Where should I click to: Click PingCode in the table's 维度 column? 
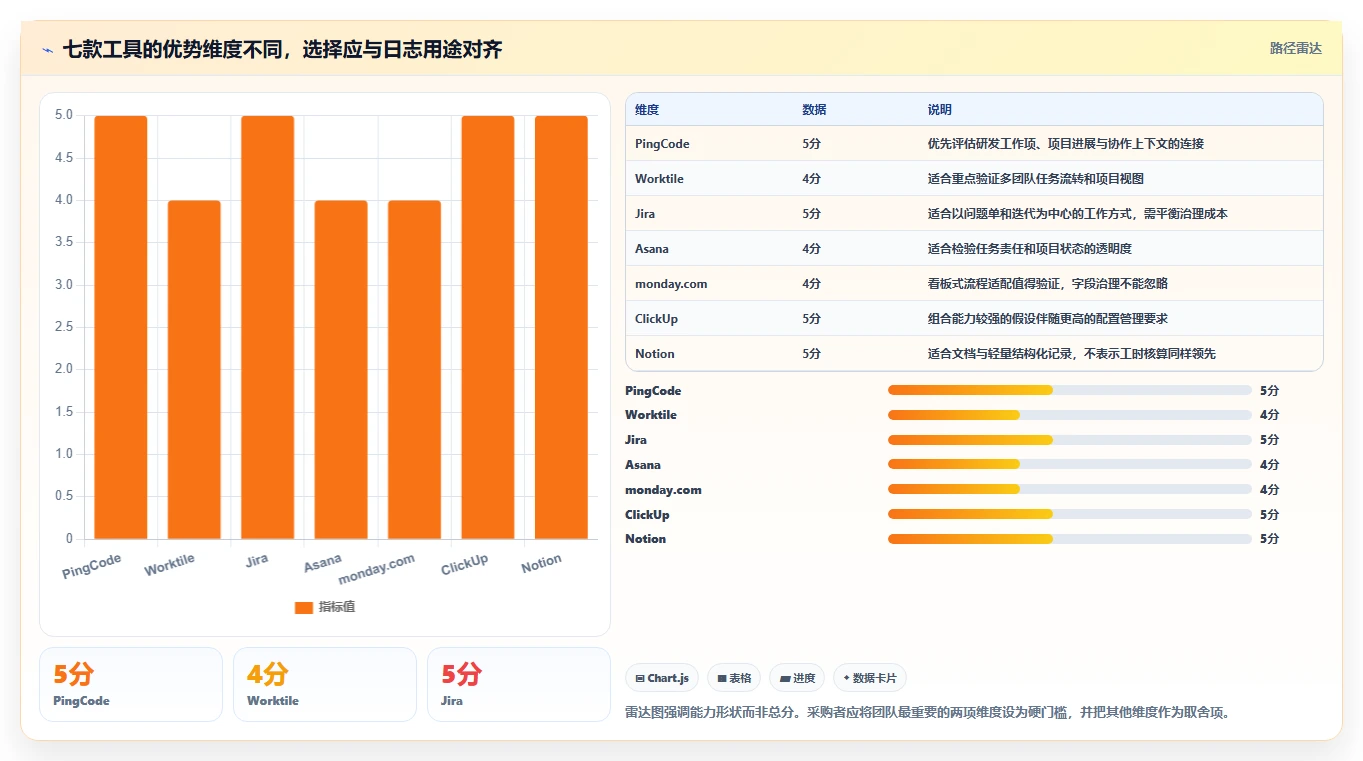pyautogui.click(x=662, y=144)
